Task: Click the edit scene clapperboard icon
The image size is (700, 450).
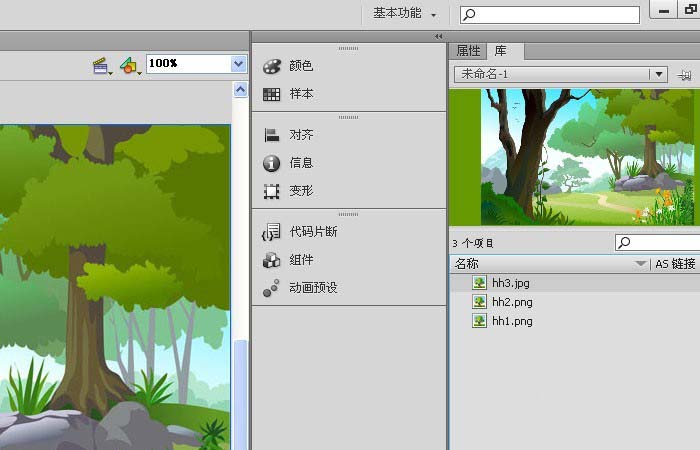Action: coord(102,66)
